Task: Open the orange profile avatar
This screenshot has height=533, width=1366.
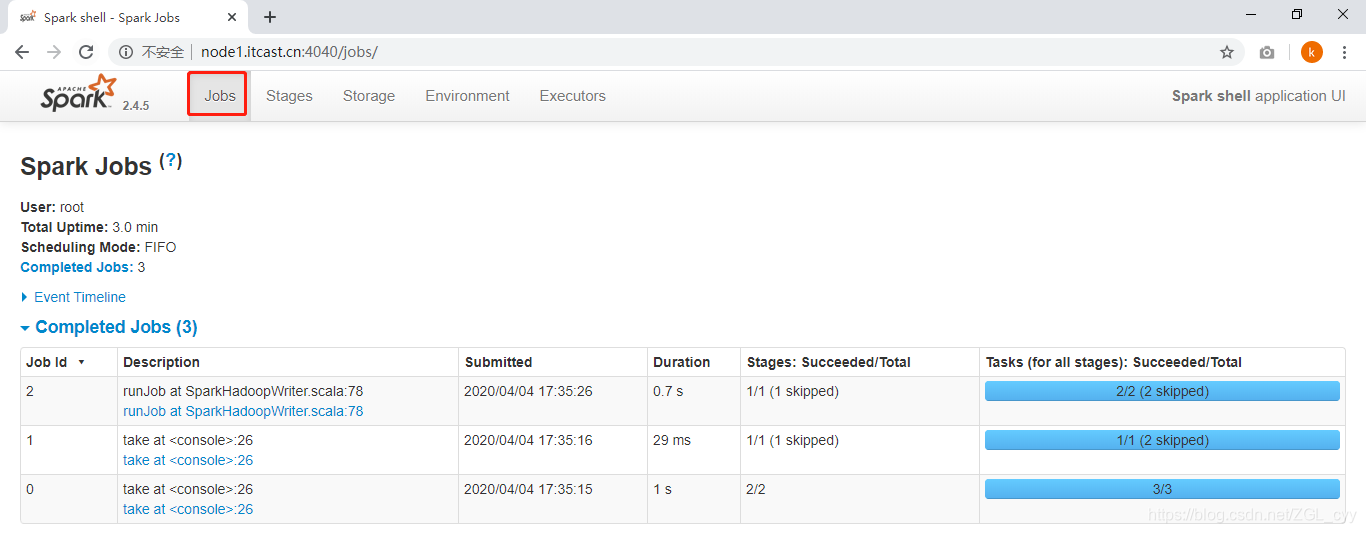Action: pos(1312,52)
